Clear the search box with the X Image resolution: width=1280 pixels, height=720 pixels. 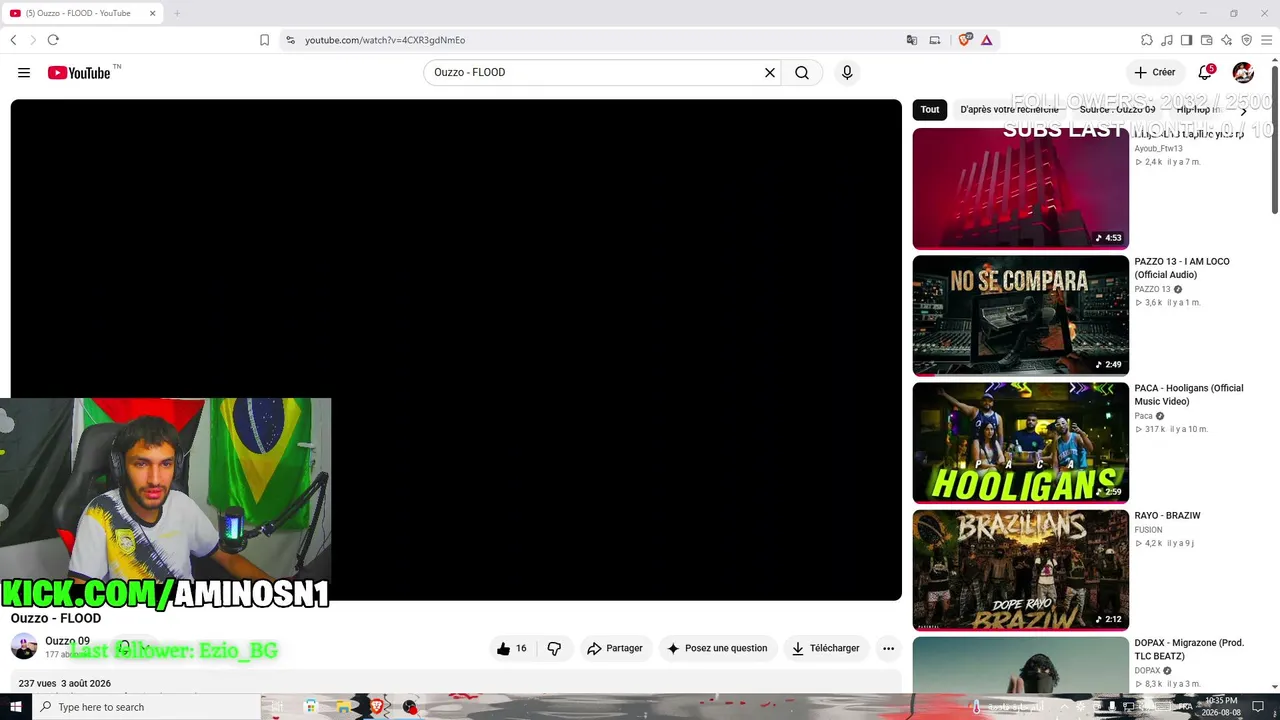(x=770, y=72)
